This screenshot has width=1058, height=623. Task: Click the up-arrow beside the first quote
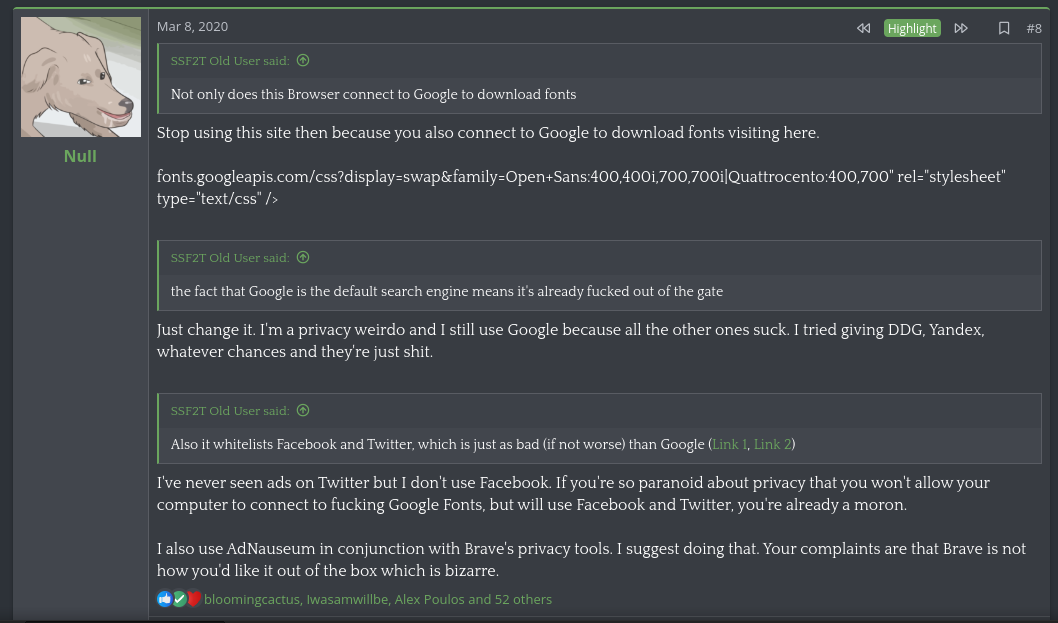tap(303, 61)
